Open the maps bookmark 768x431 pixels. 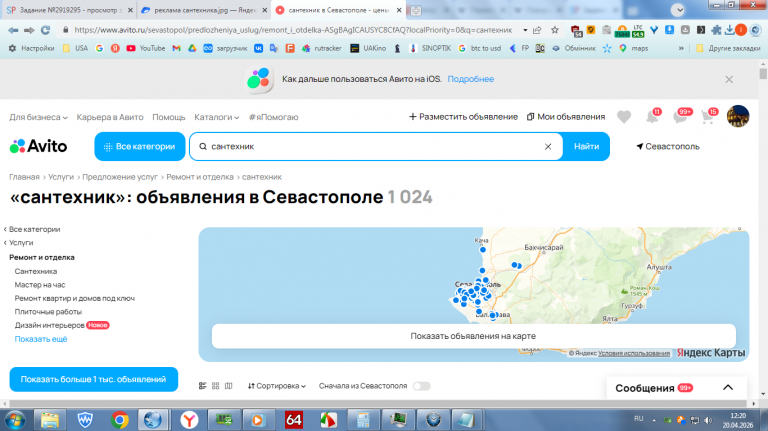click(x=633, y=48)
